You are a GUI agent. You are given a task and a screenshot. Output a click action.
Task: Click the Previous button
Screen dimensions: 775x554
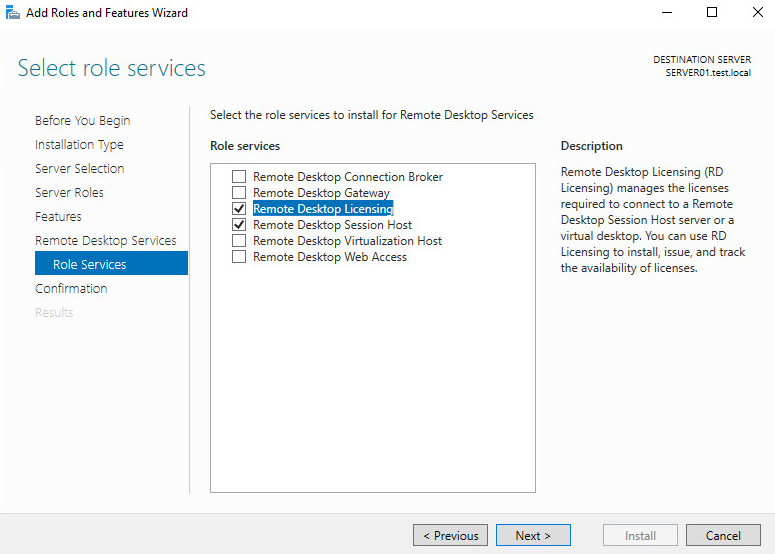click(x=451, y=536)
